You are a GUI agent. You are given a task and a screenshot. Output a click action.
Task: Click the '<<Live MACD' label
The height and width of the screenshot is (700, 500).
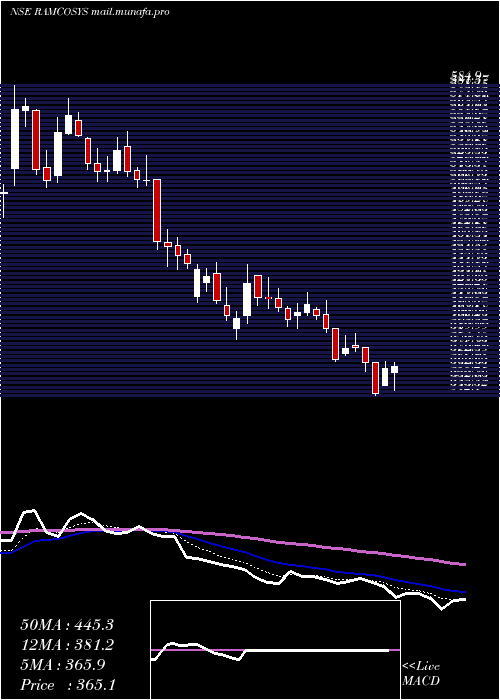421,674
